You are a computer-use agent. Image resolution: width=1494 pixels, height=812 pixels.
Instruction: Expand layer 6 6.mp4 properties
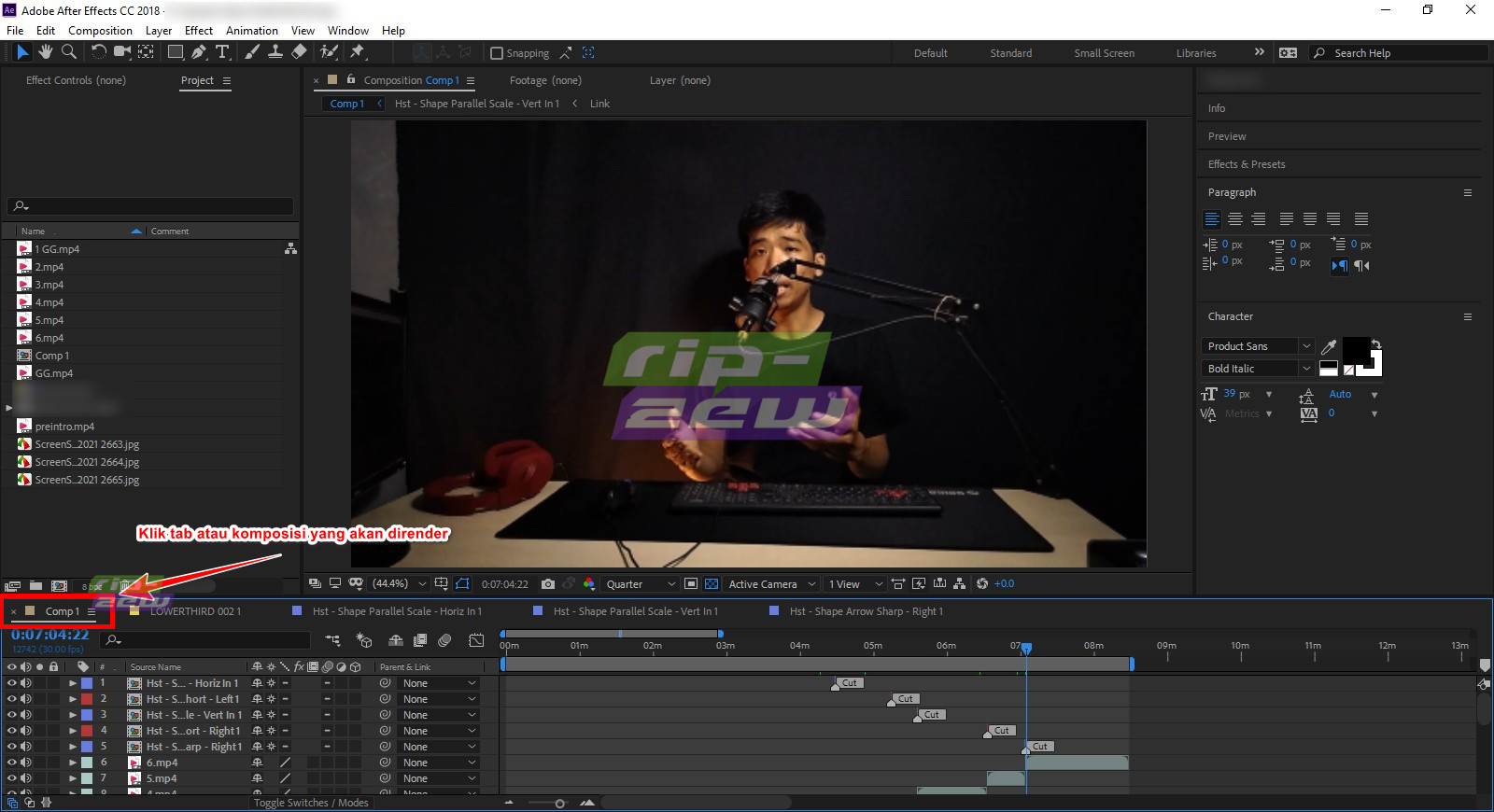(x=73, y=763)
